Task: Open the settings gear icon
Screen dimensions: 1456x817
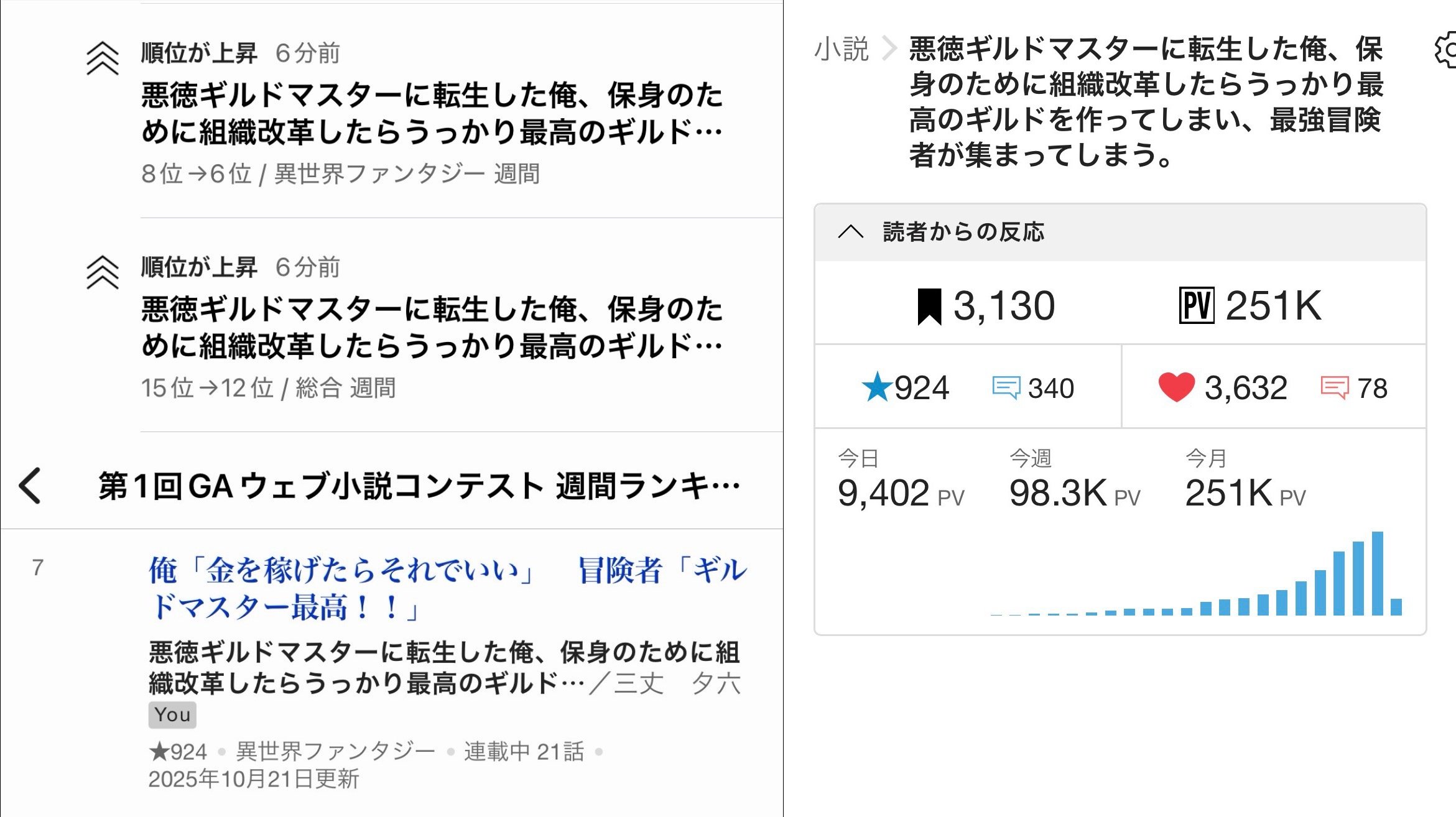Action: click(x=1446, y=50)
